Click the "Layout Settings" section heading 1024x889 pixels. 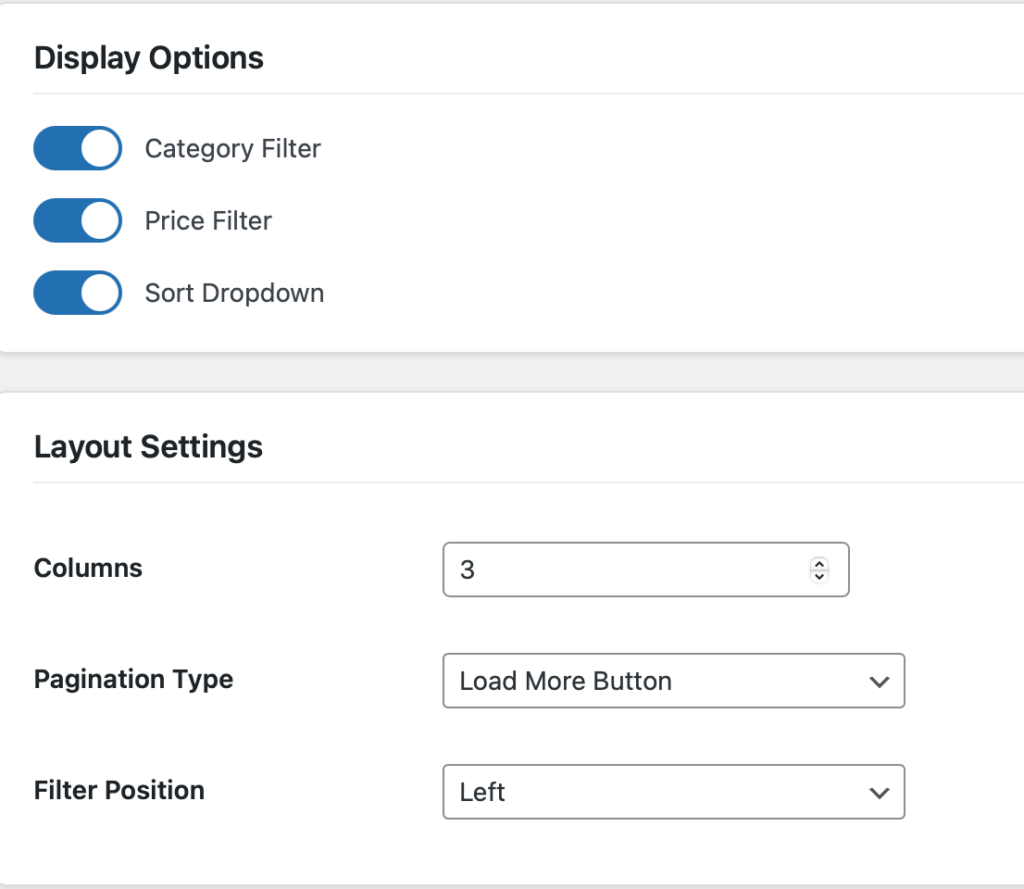[x=148, y=446]
